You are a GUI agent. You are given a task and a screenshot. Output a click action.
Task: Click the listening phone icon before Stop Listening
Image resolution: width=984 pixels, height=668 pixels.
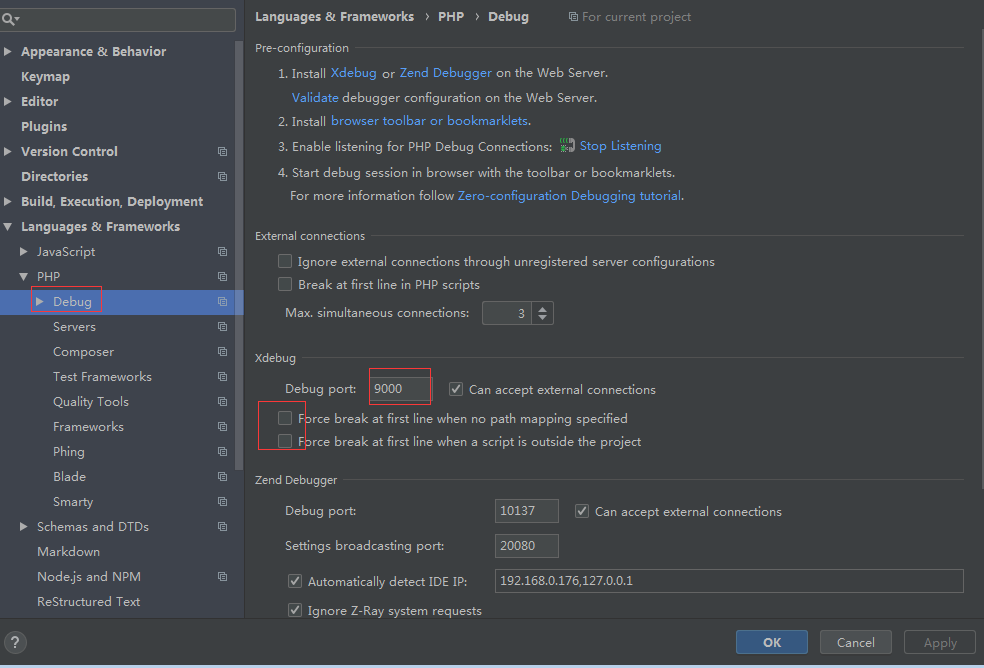(x=567, y=146)
